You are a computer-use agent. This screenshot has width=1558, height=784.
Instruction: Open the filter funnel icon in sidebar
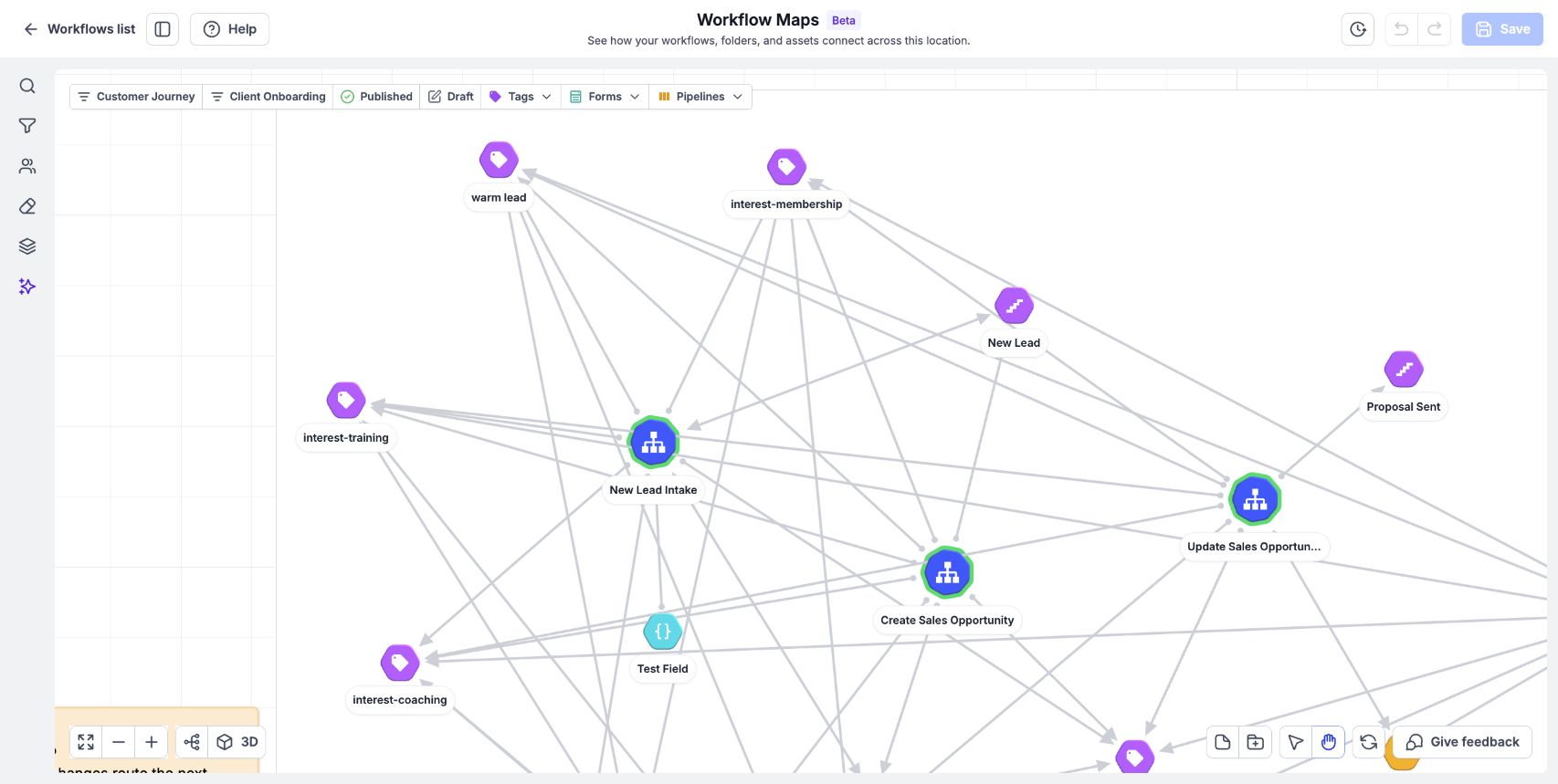27,126
